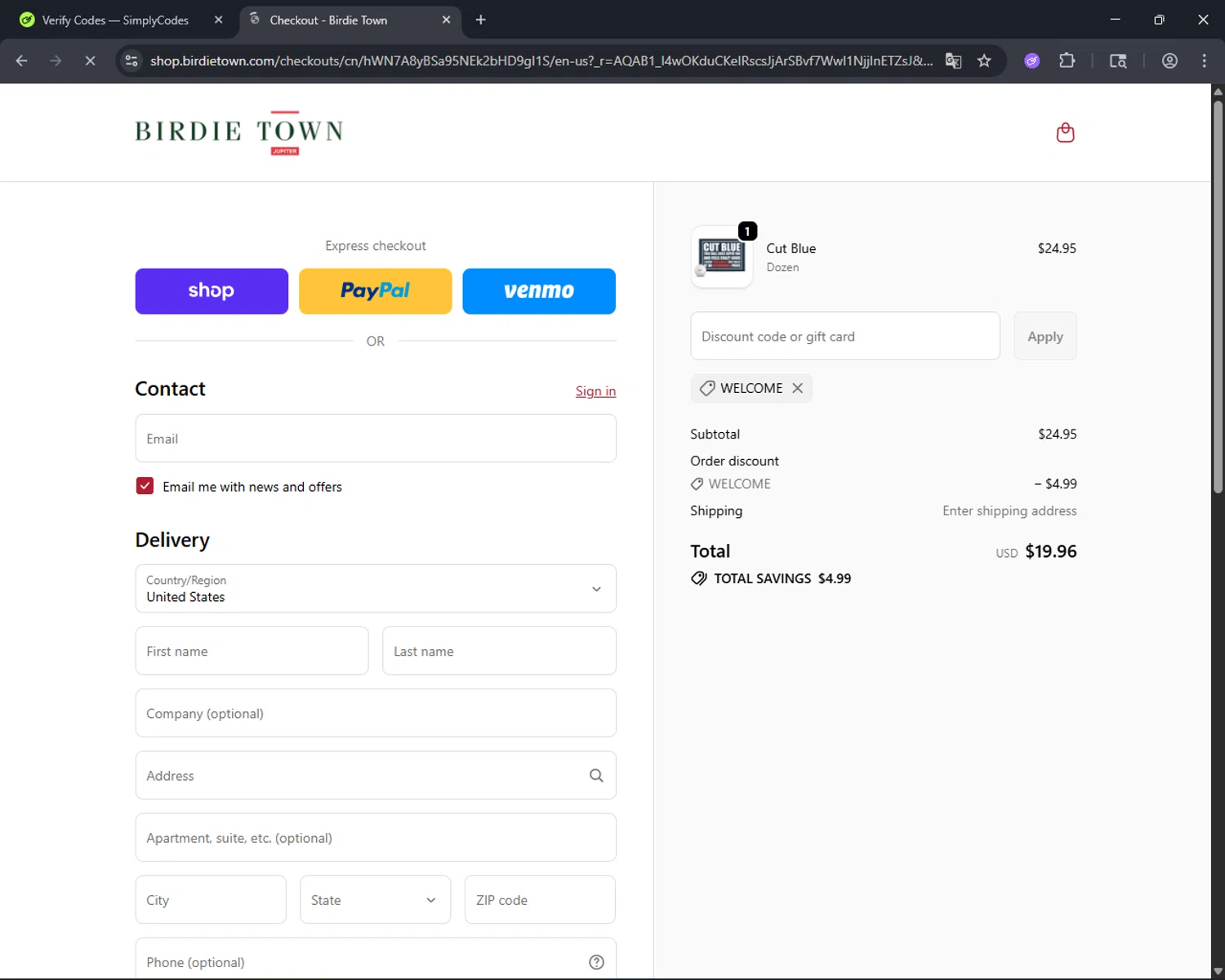1225x980 pixels.
Task: Bookmark this tab with the star
Action: click(984, 60)
